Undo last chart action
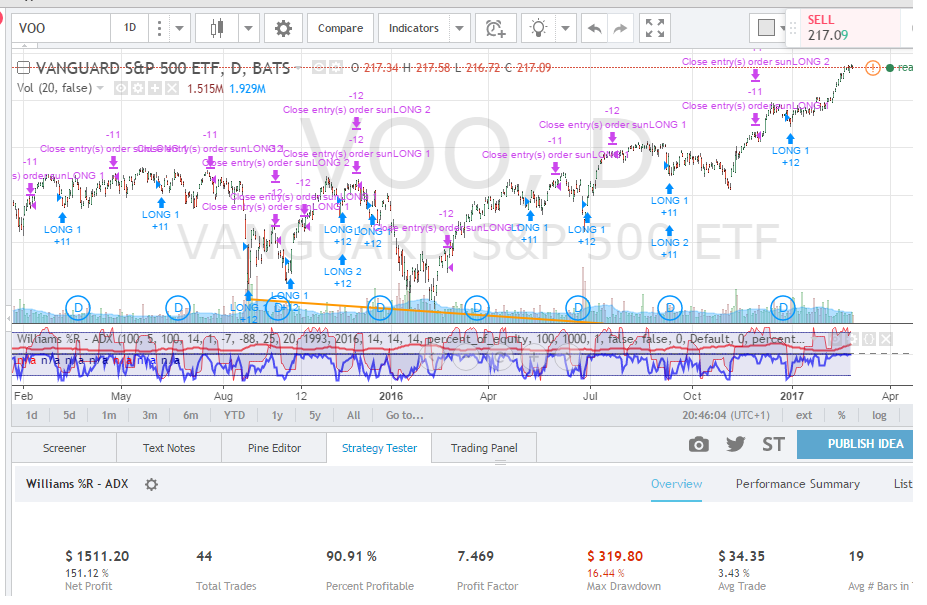This screenshot has width=927, height=605. pos(595,28)
